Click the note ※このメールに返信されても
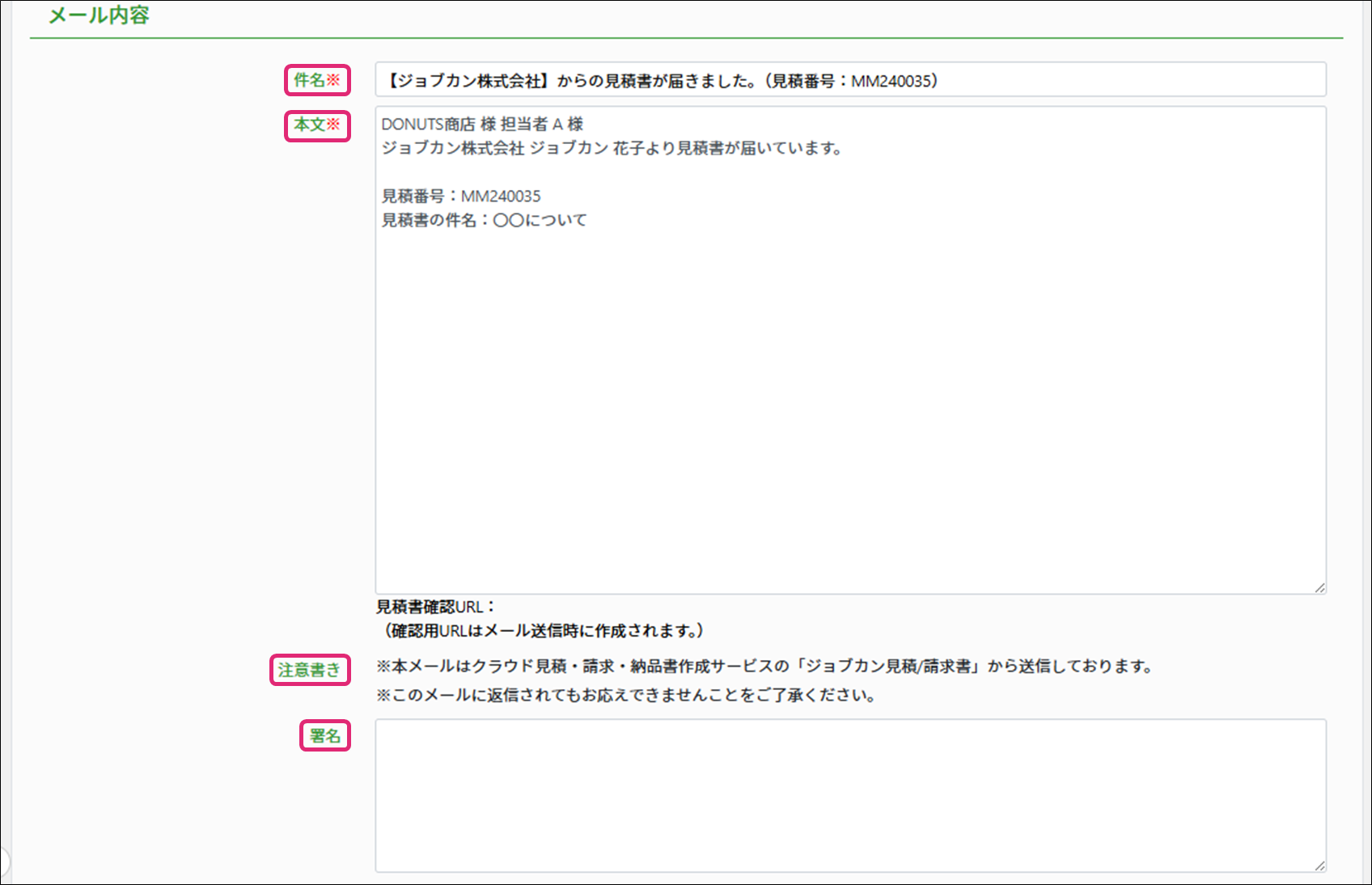The image size is (1372, 885). tap(626, 695)
